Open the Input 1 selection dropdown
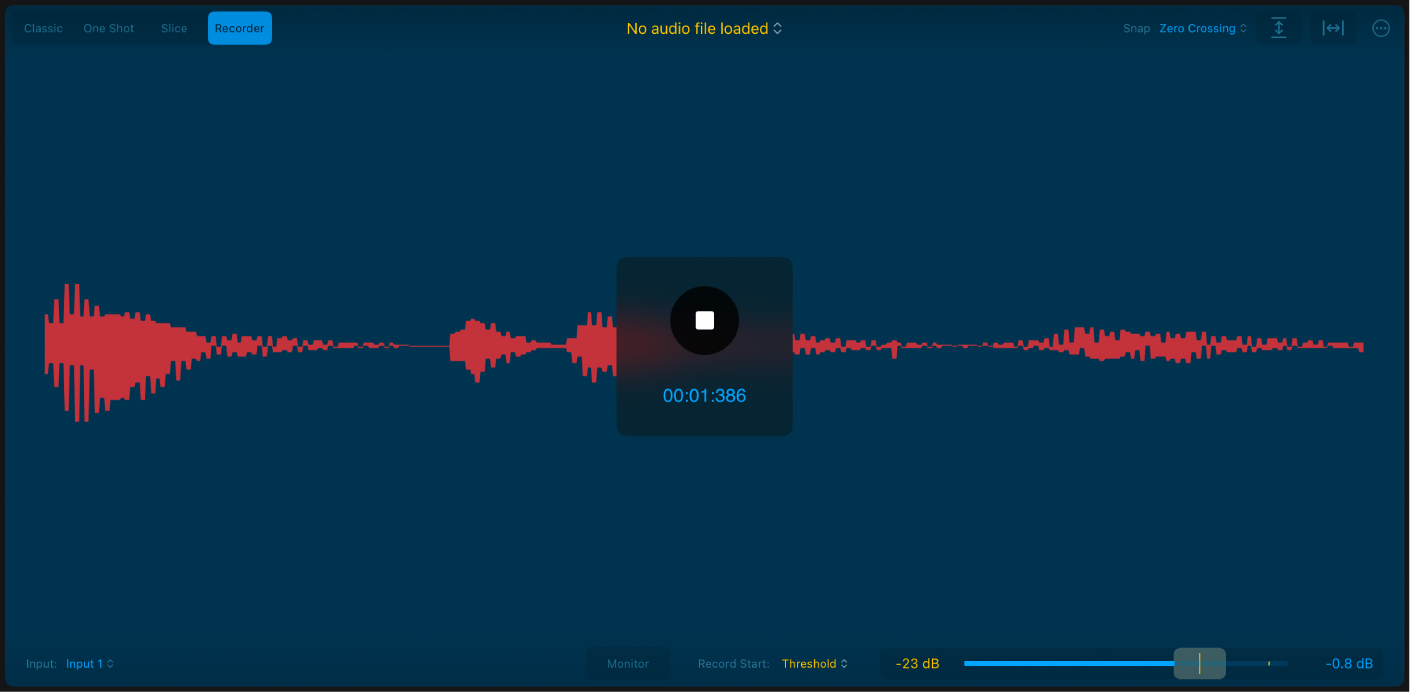This screenshot has width=1412, height=694. coord(89,663)
